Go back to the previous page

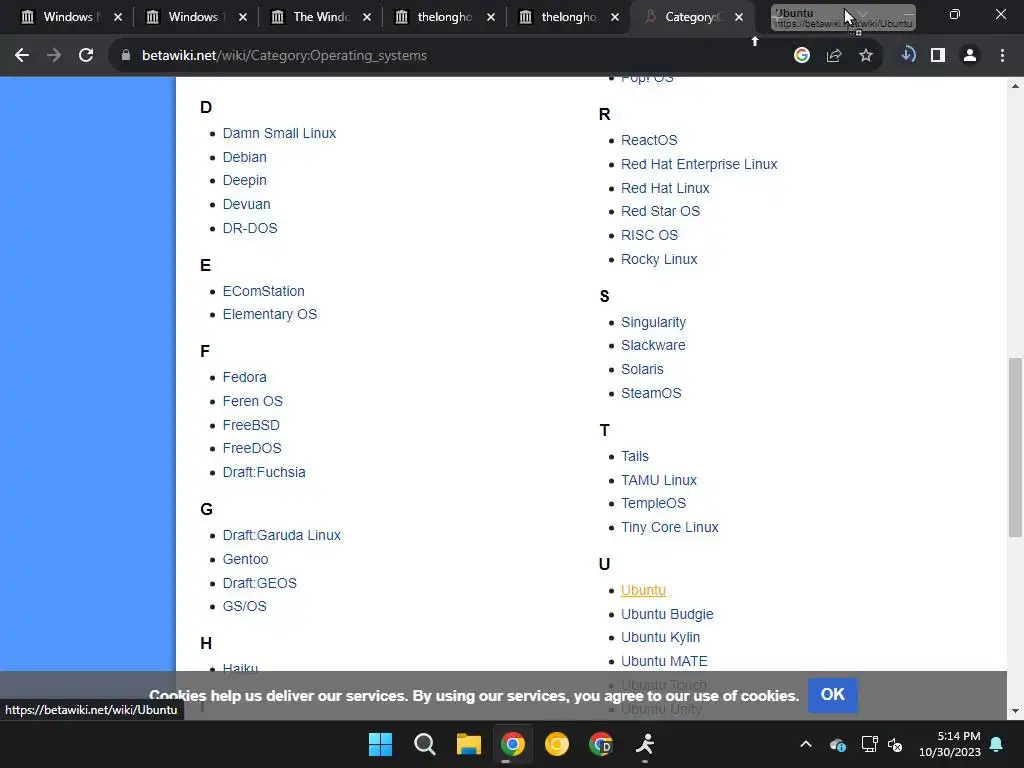pyautogui.click(x=22, y=56)
